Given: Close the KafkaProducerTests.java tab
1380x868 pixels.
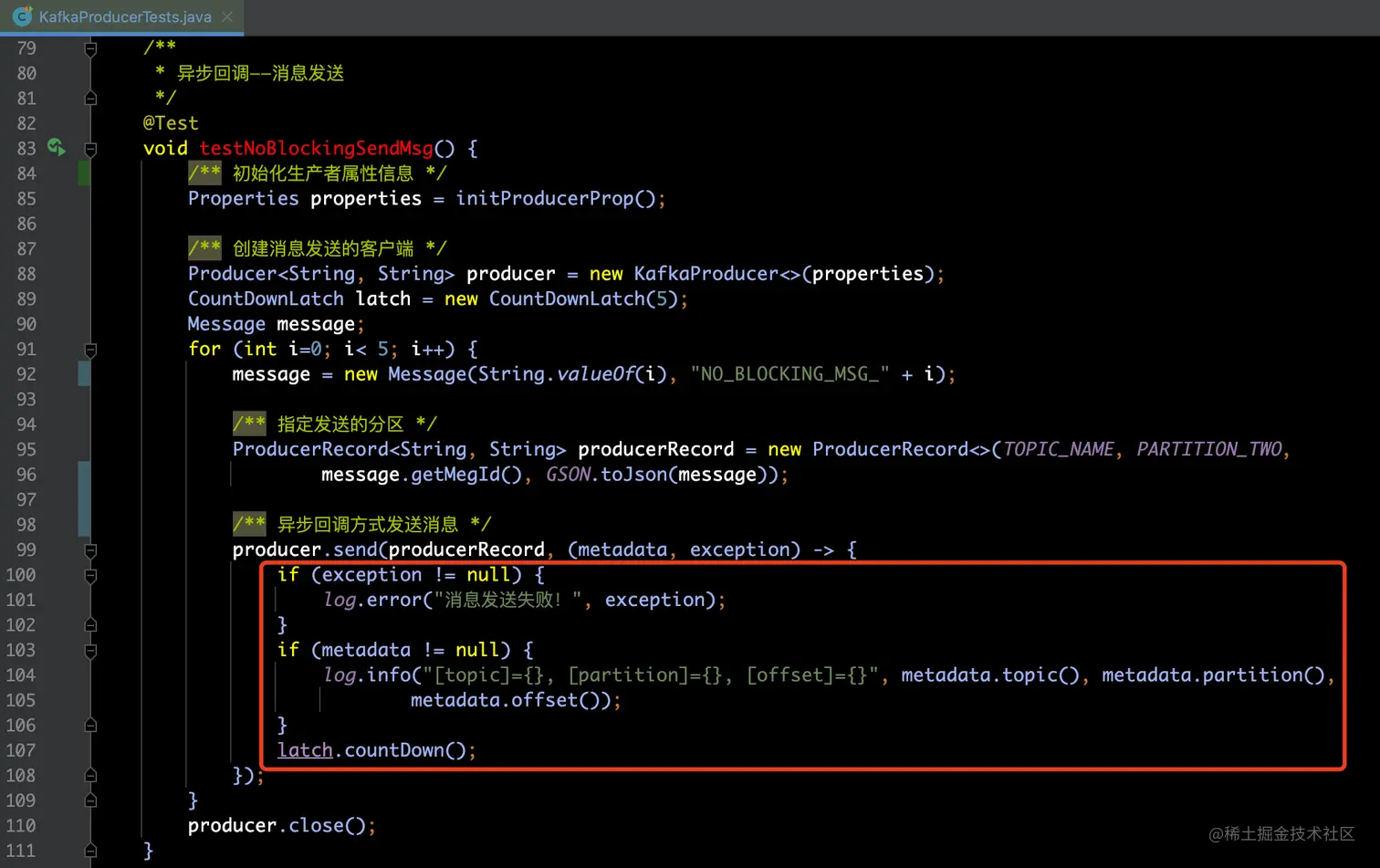Looking at the screenshot, I should pyautogui.click(x=227, y=16).
